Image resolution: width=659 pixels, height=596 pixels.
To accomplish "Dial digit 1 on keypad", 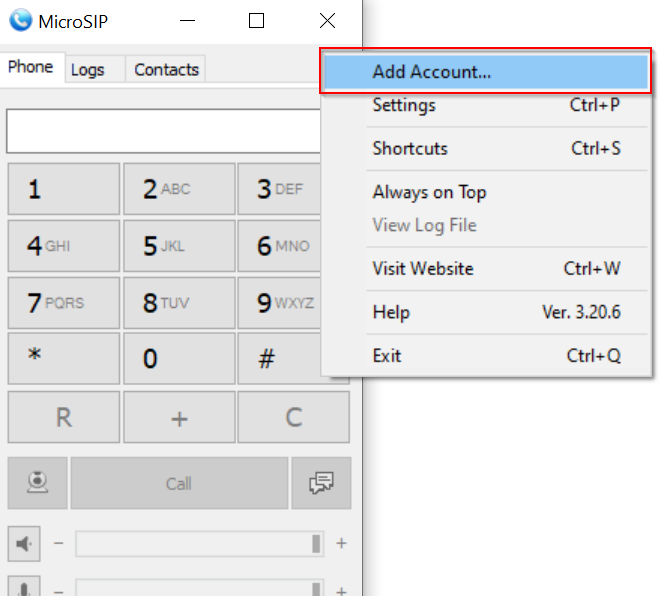I will [63, 189].
